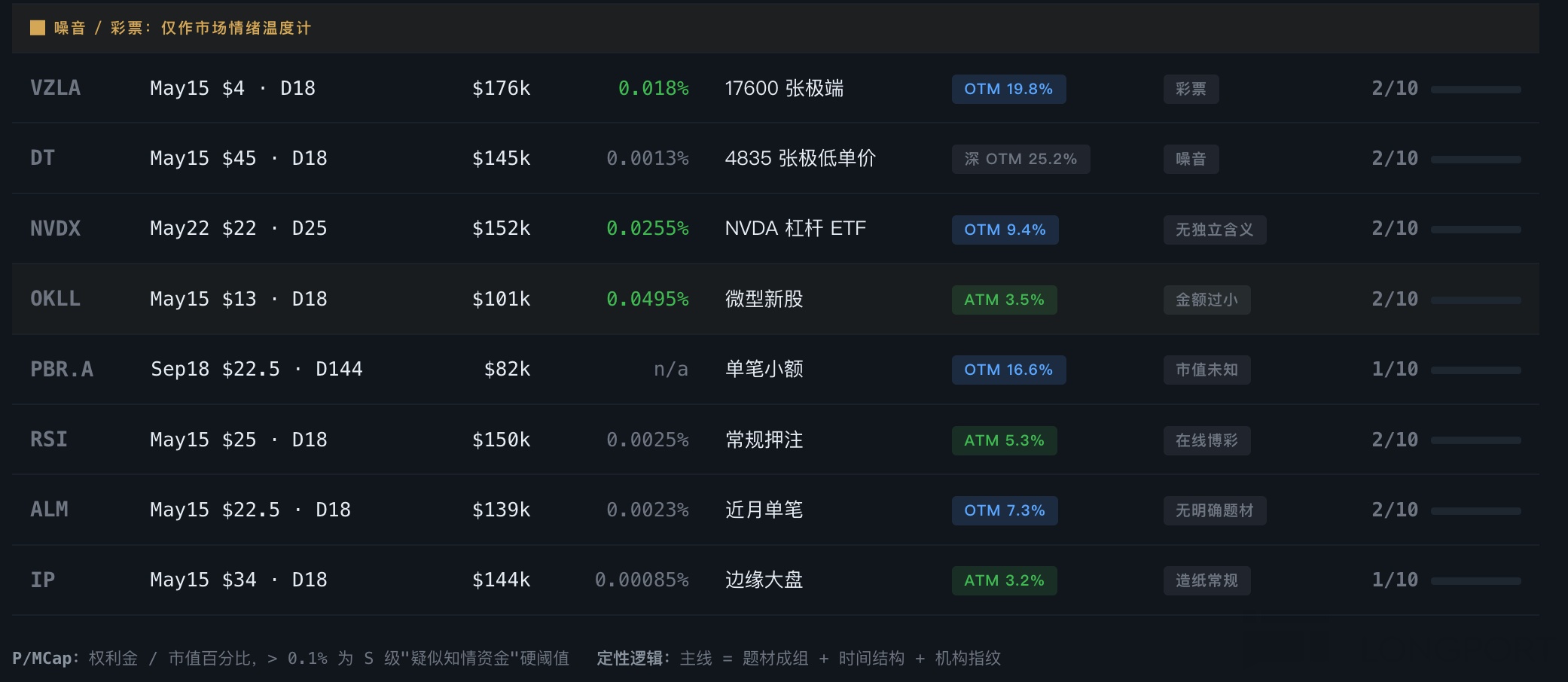Click the PBR.A ticker symbol

click(62, 369)
